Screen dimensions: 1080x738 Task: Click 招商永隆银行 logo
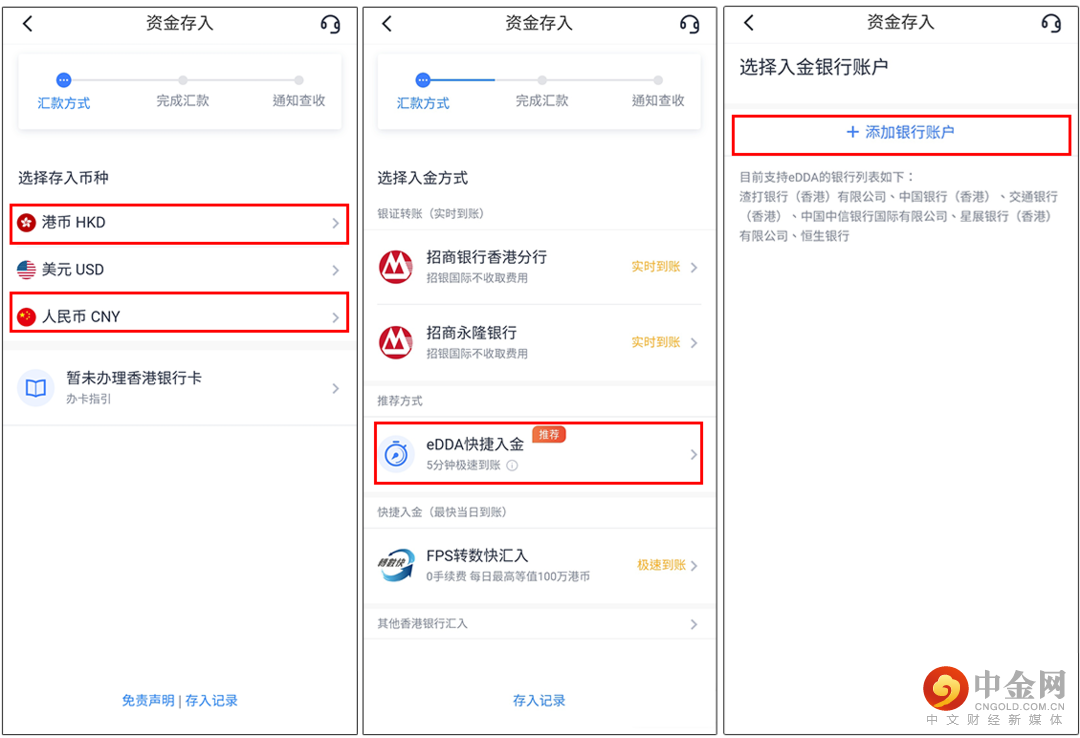pyautogui.click(x=396, y=342)
